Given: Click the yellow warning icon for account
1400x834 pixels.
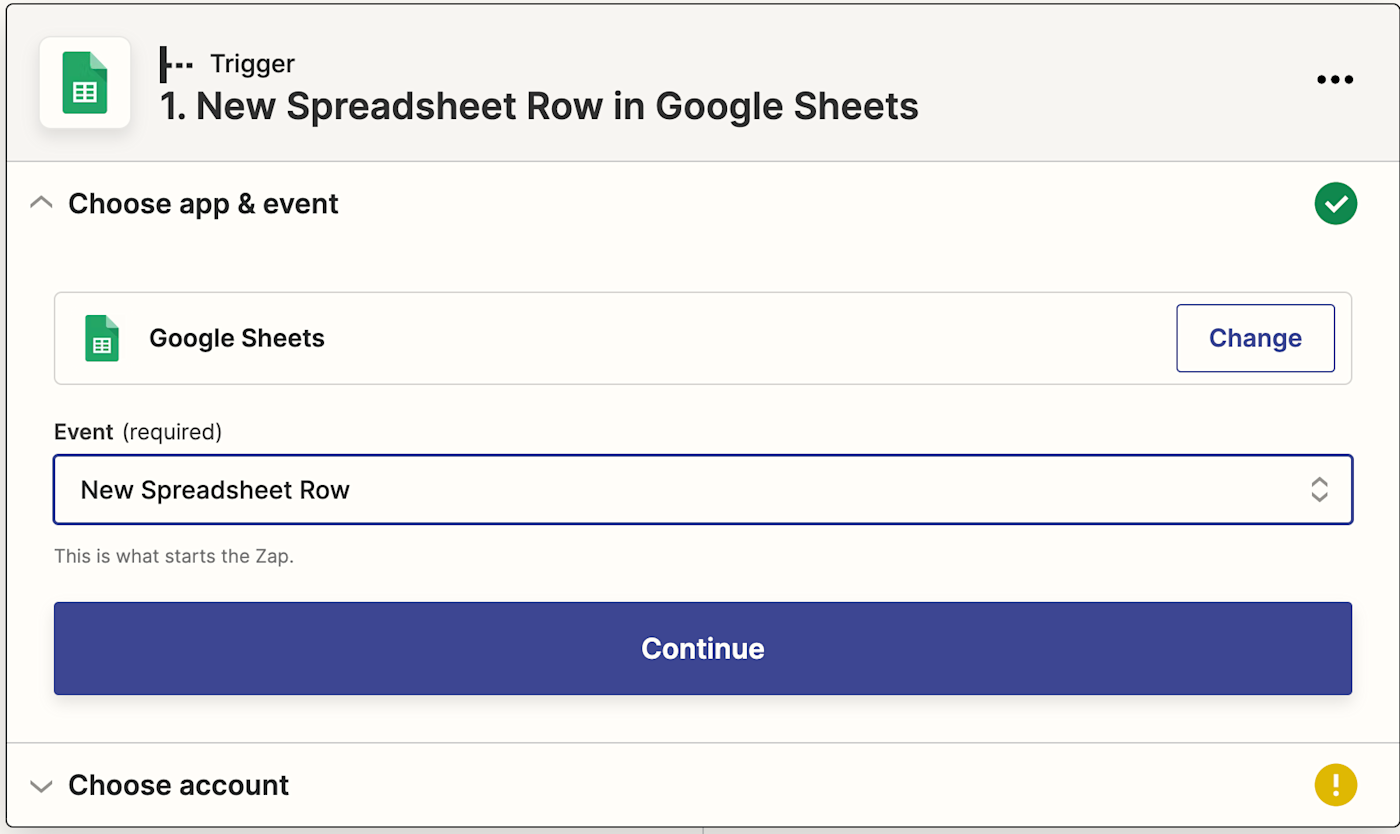Looking at the screenshot, I should pos(1335,785).
